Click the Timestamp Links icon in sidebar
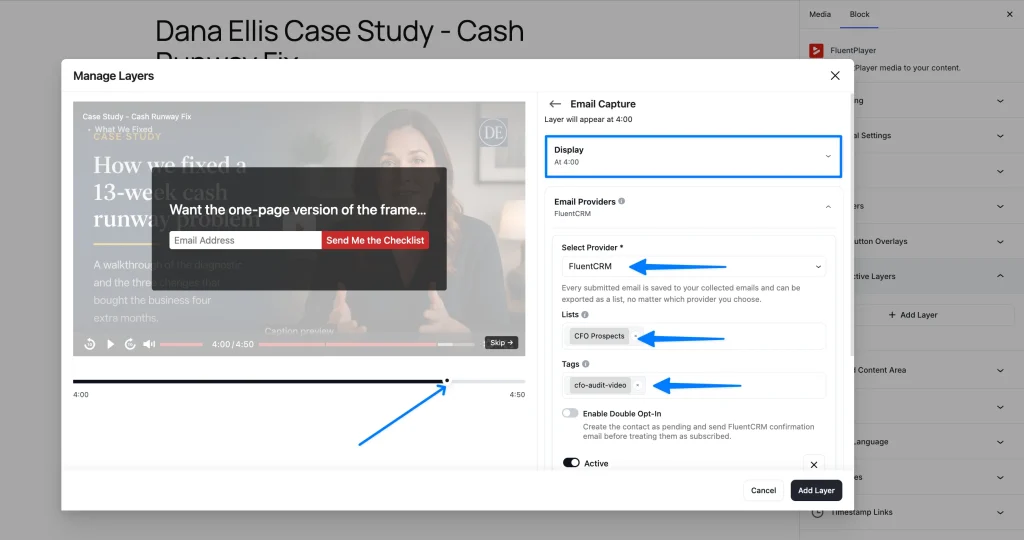 click(817, 512)
